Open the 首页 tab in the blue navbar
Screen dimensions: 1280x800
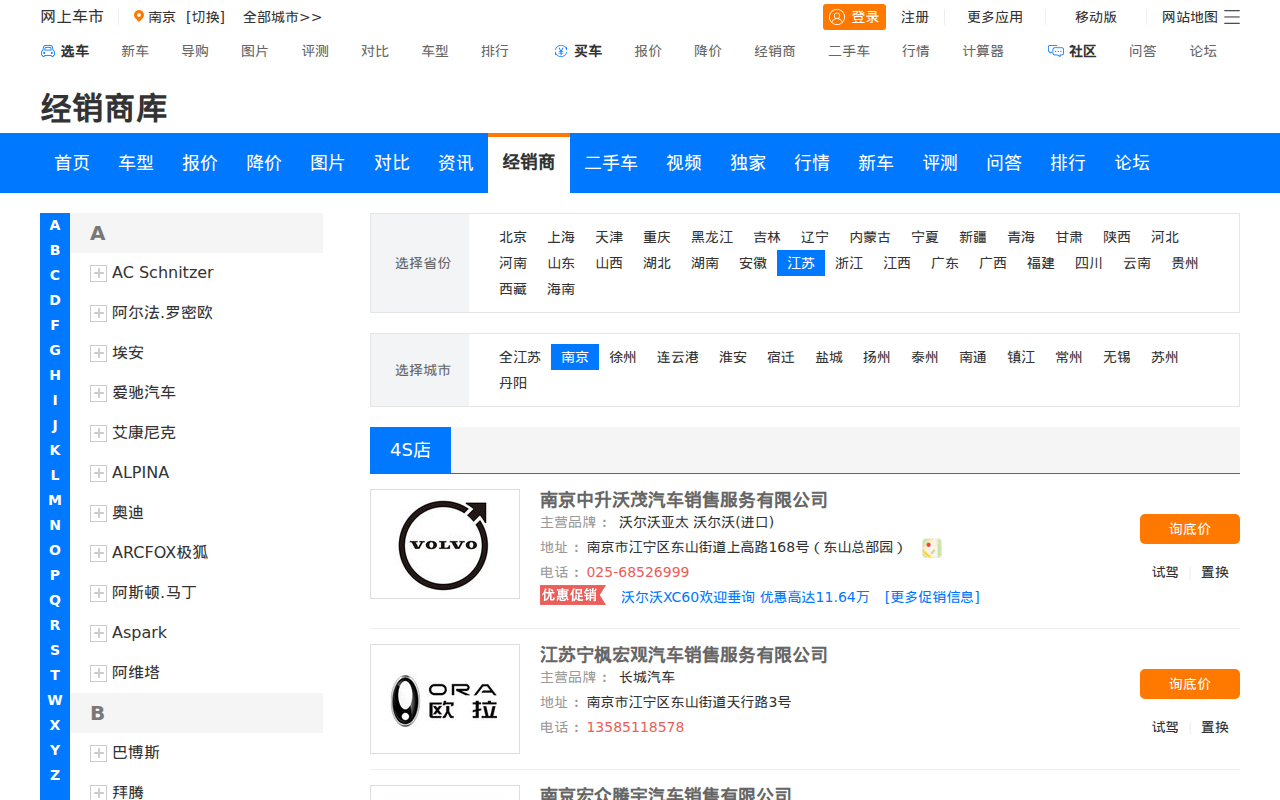click(72, 163)
